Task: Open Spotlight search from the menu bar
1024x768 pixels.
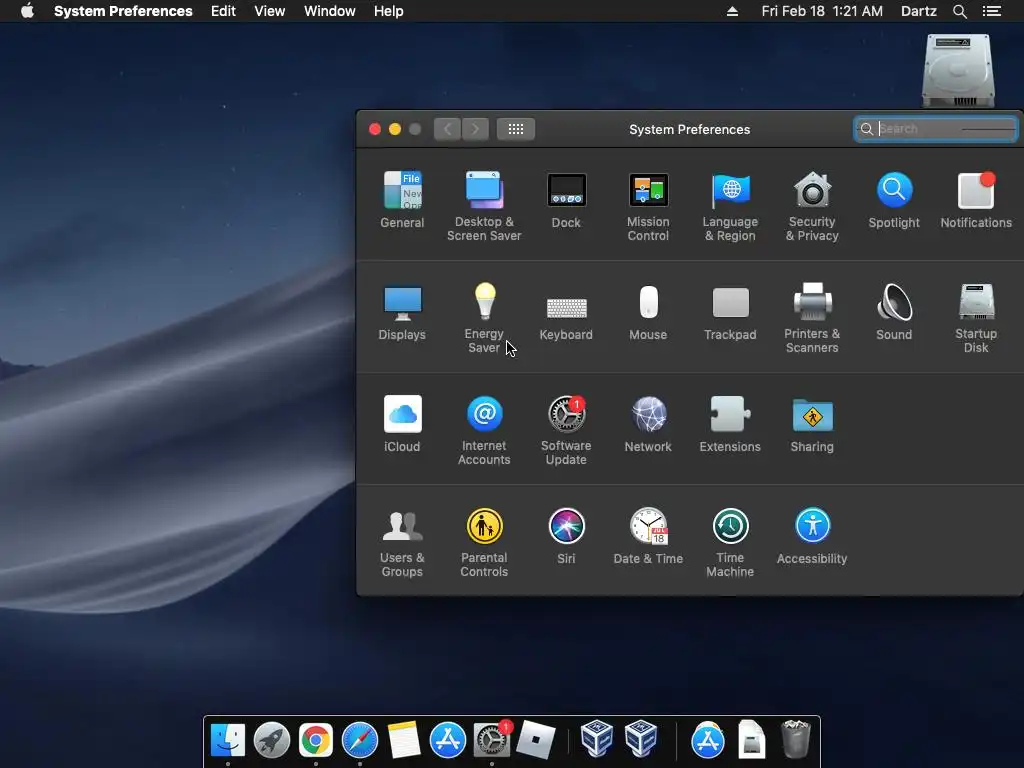Action: pyautogui.click(x=960, y=11)
